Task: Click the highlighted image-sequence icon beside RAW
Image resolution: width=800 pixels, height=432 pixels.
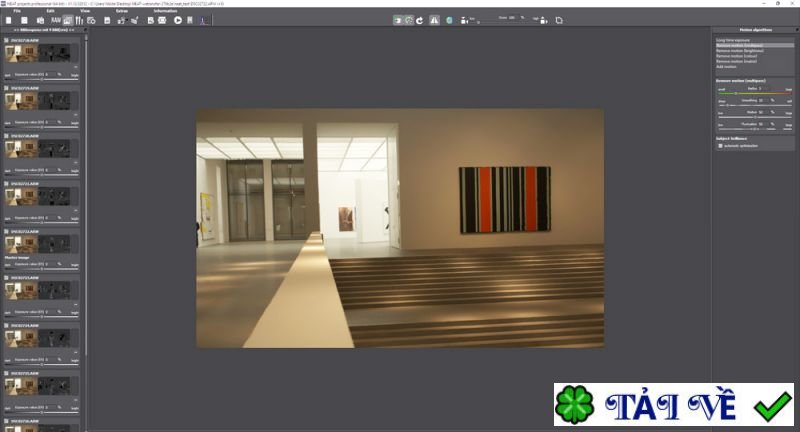Action: (67, 20)
